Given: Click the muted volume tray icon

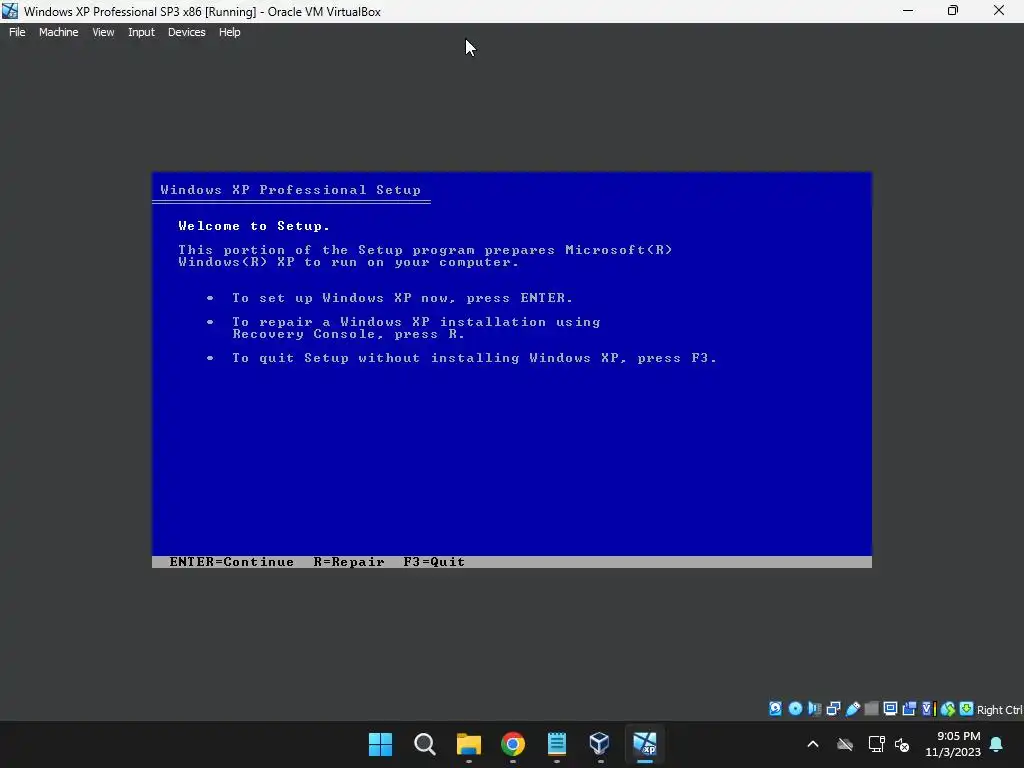Looking at the screenshot, I should tap(902, 745).
